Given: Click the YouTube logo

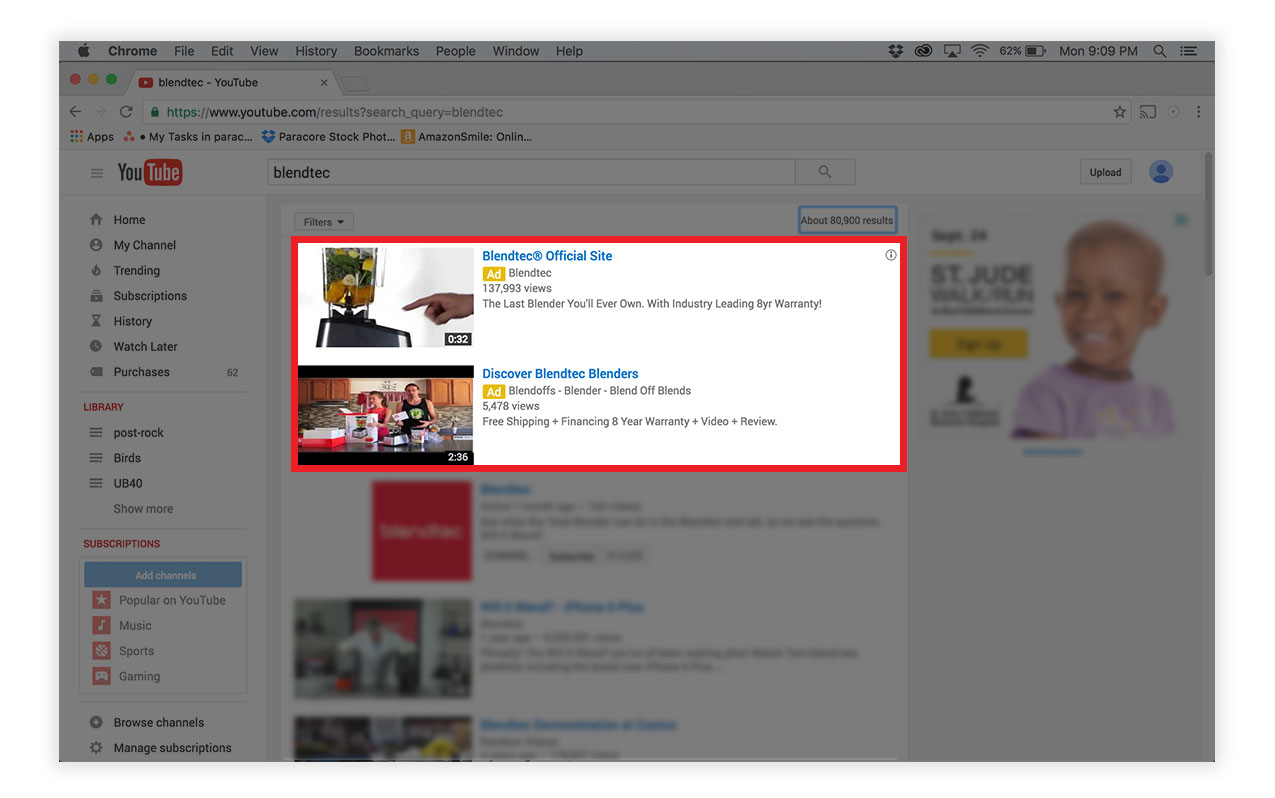Looking at the screenshot, I should pos(149,172).
